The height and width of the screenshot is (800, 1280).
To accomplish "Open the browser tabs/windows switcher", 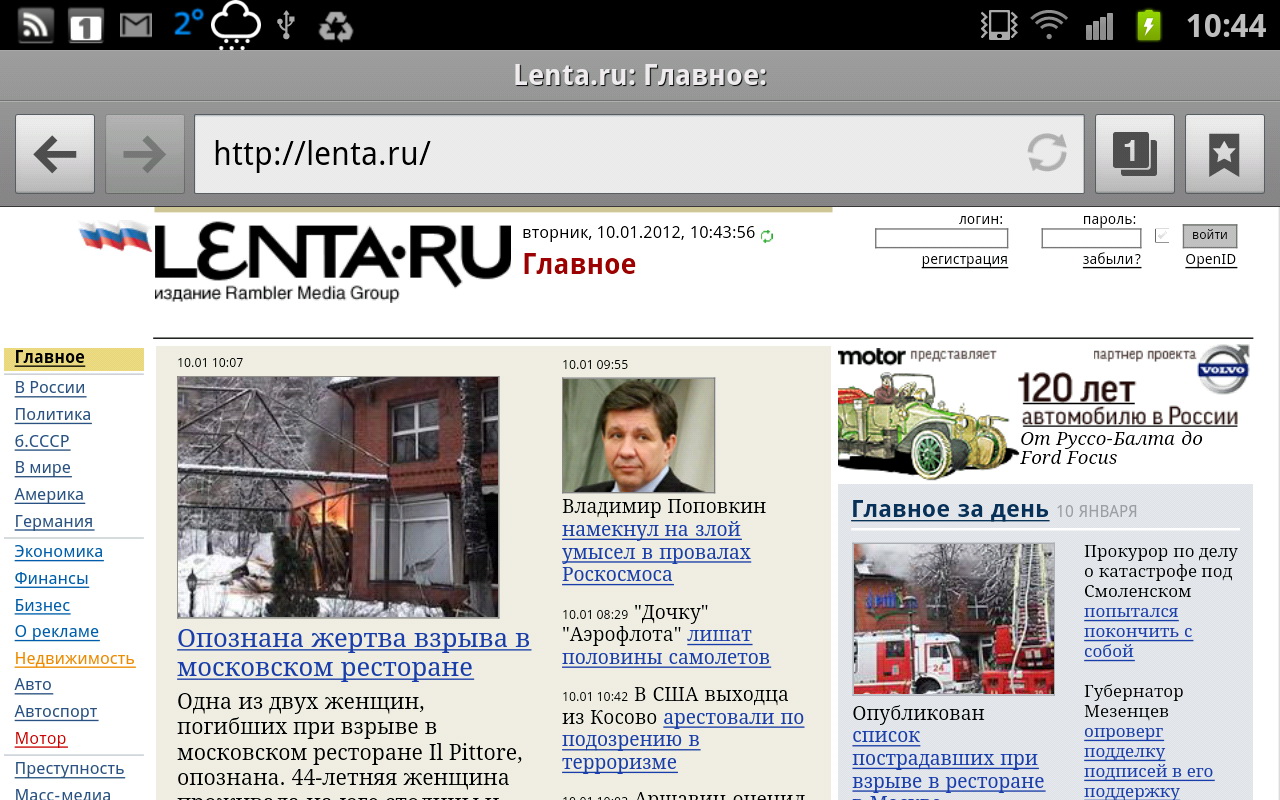I will click(x=1135, y=154).
